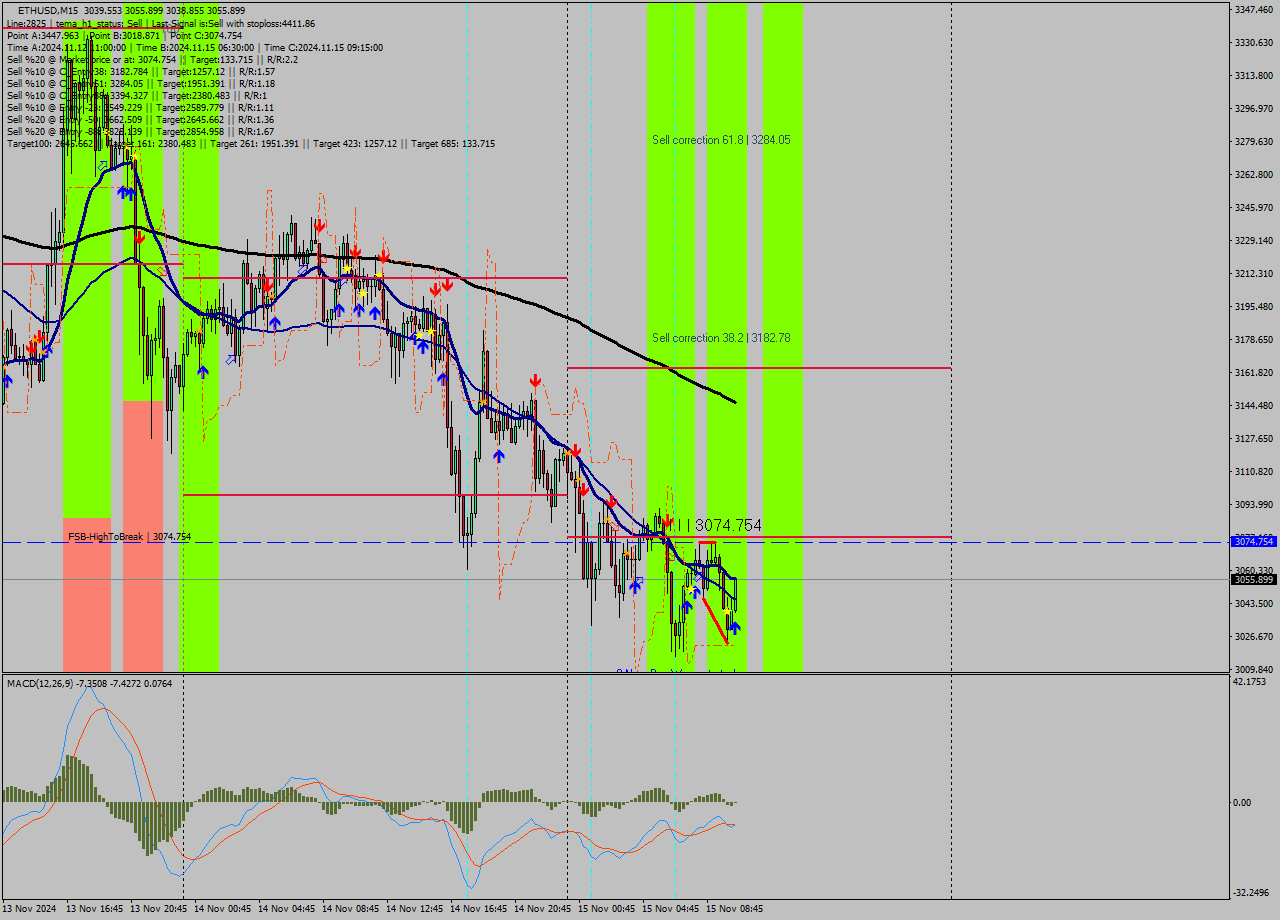Screen dimensions: 1280x920
Task: Click the '14 Nov 20:45' time axis label
Action: click(x=543, y=909)
